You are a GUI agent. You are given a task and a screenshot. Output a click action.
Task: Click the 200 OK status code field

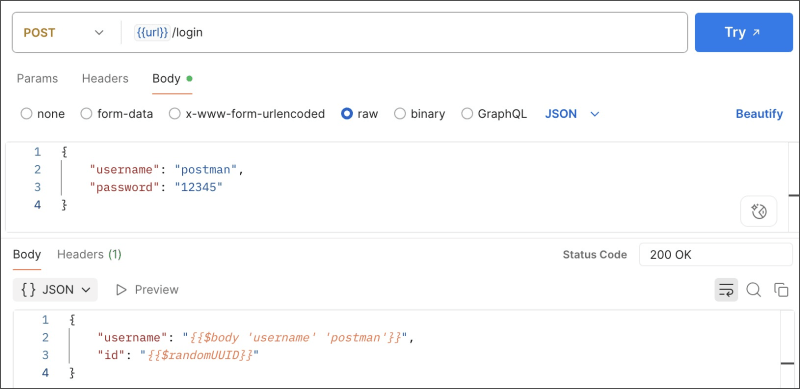pos(715,255)
